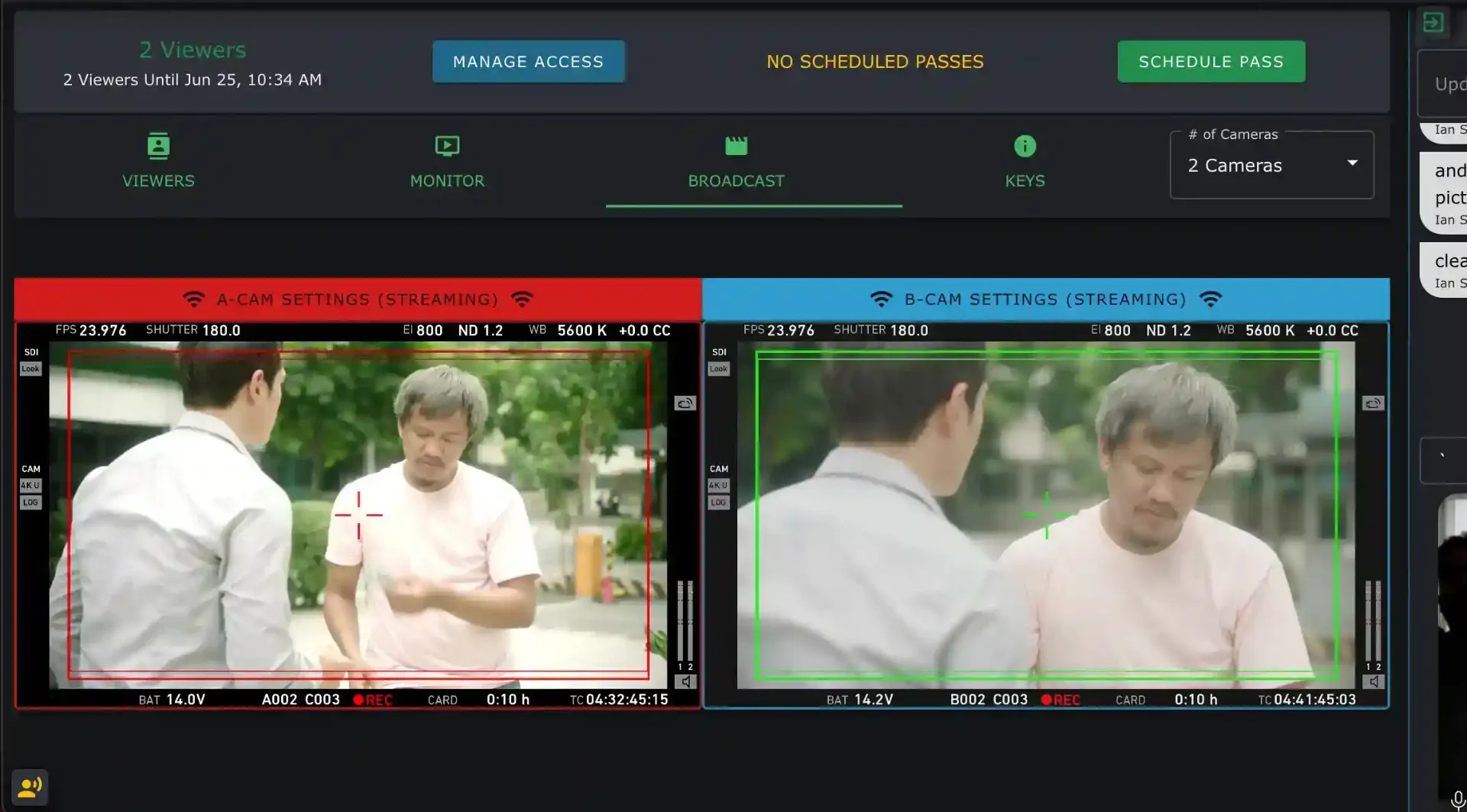Open the Keys tab
Image resolution: width=1467 pixels, height=812 pixels.
tap(1024, 162)
